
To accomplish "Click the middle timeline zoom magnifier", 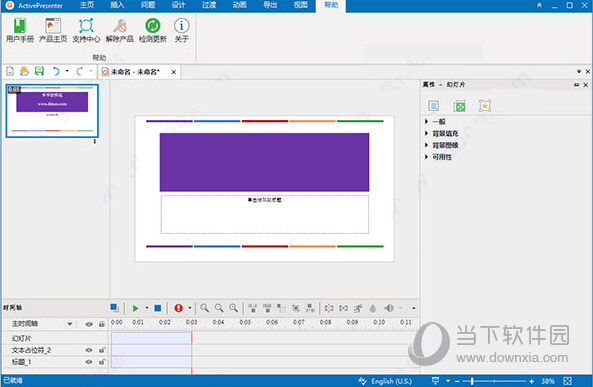I will point(219,308).
